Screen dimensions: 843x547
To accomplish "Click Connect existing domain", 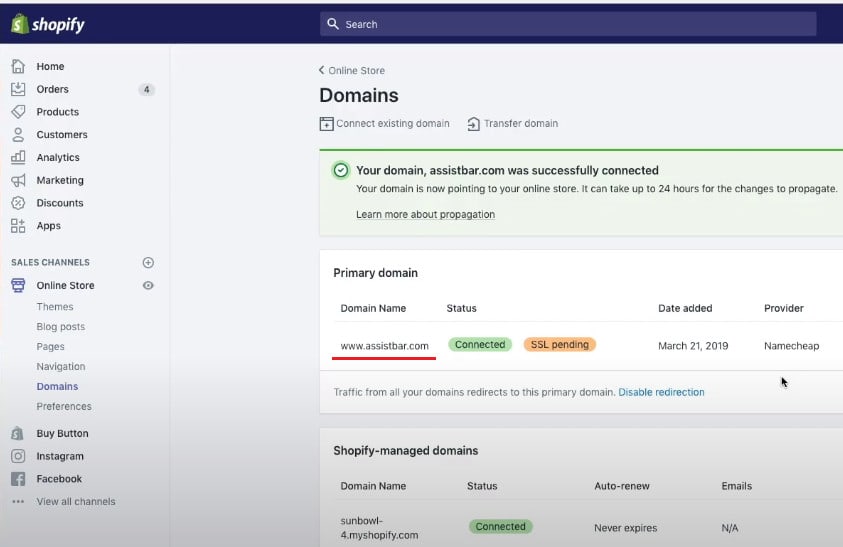I will [x=385, y=124].
